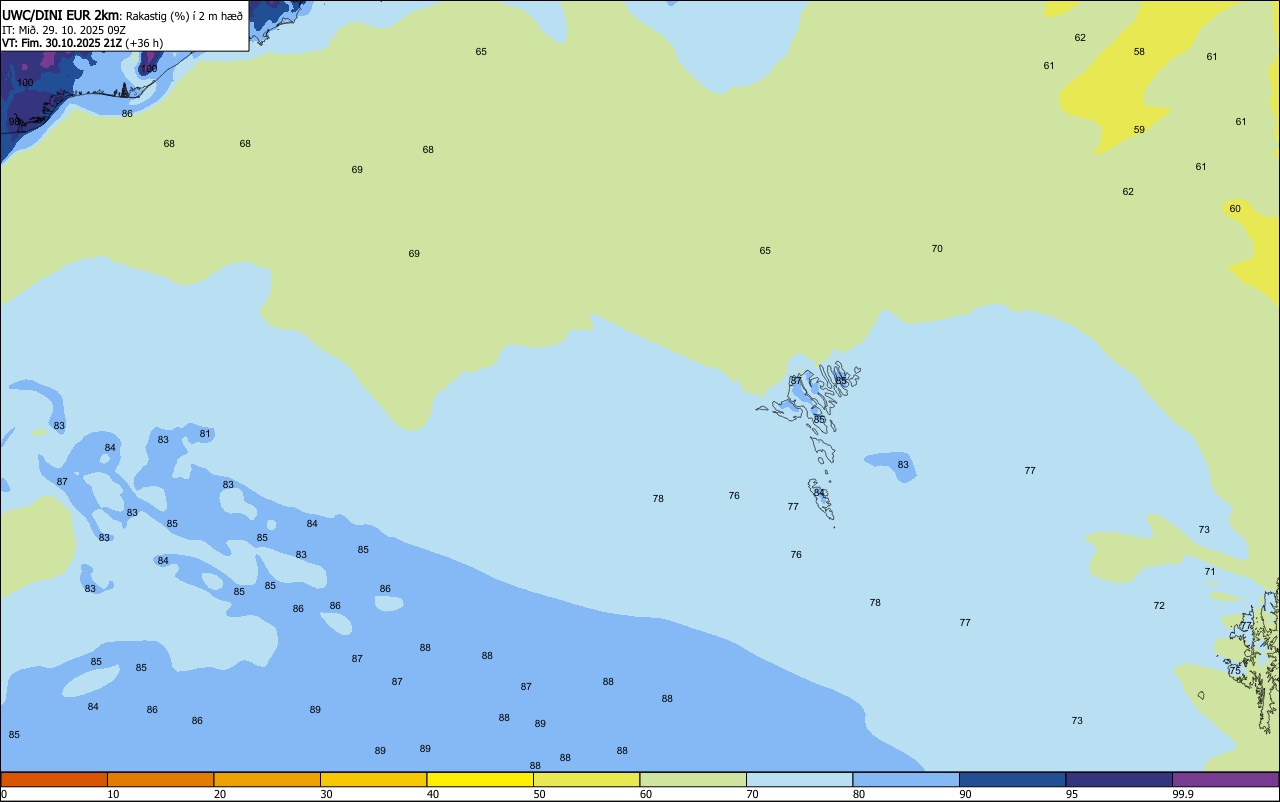Click the 'VT: Fim. 30.10.2025 21Z (+36 h)' line
The height and width of the screenshot is (802, 1280).
[82, 43]
